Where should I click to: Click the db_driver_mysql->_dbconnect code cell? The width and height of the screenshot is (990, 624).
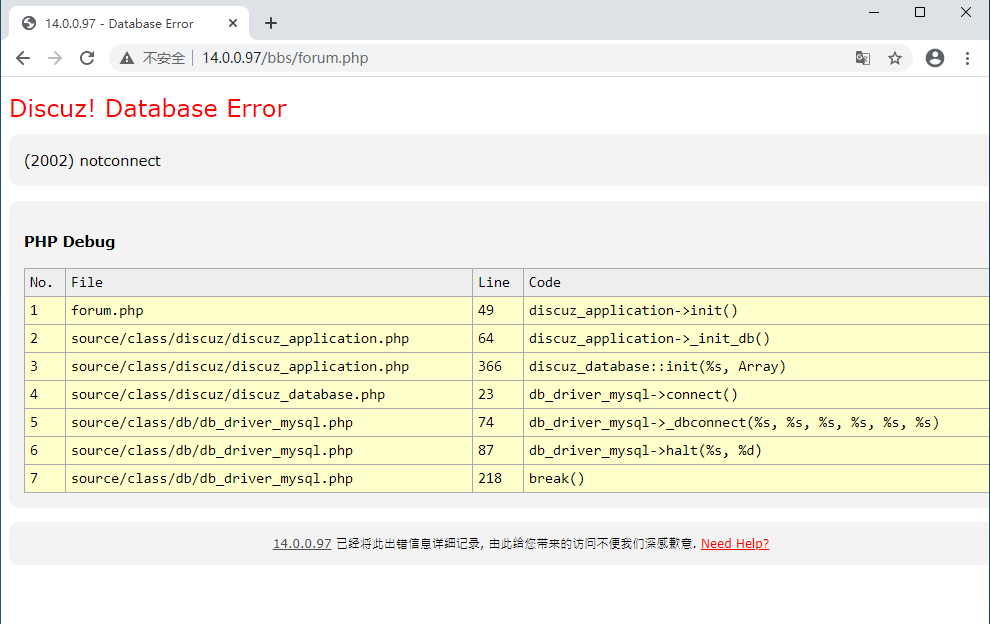756,423
